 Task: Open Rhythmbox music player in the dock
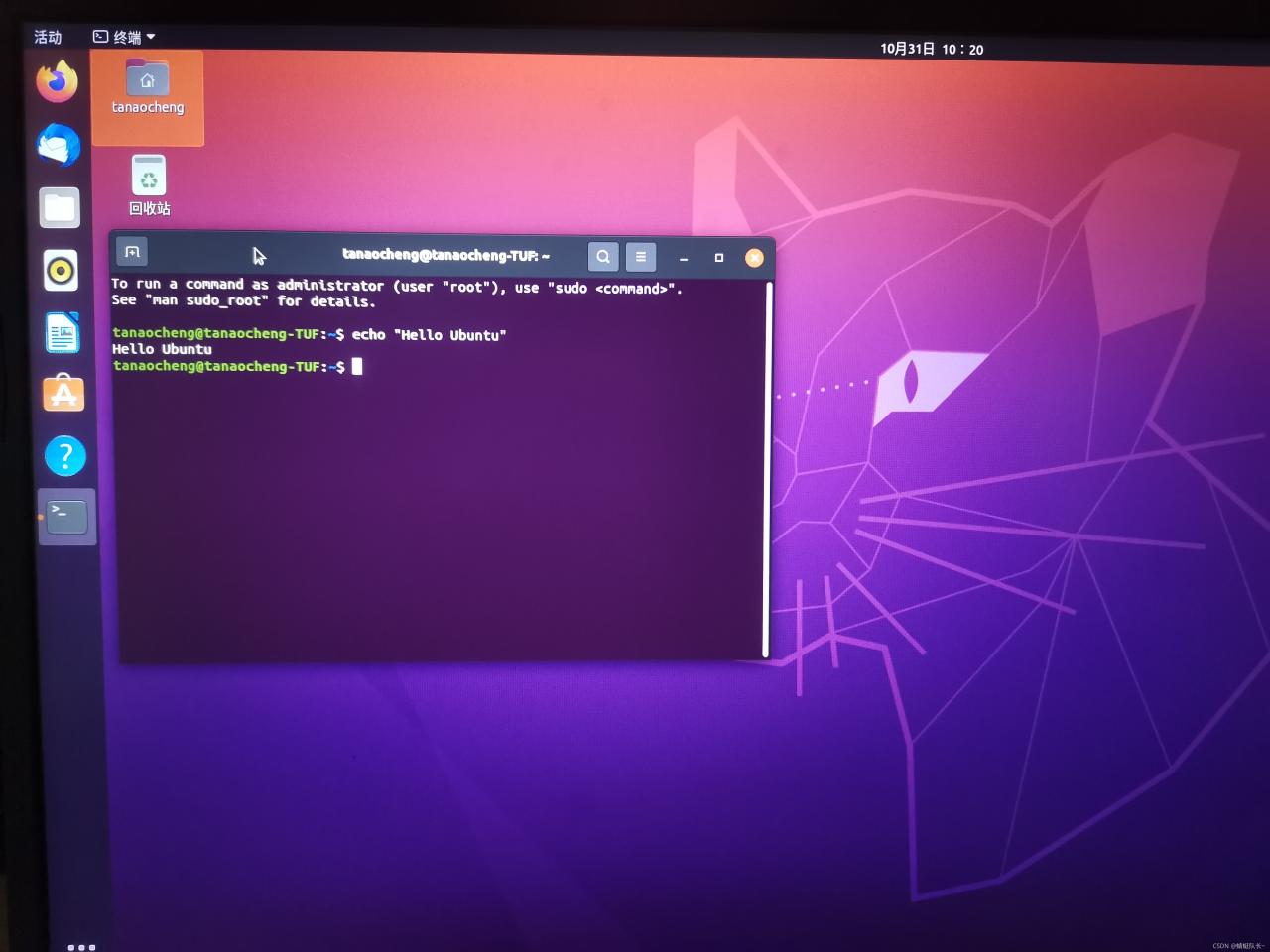click(x=61, y=271)
